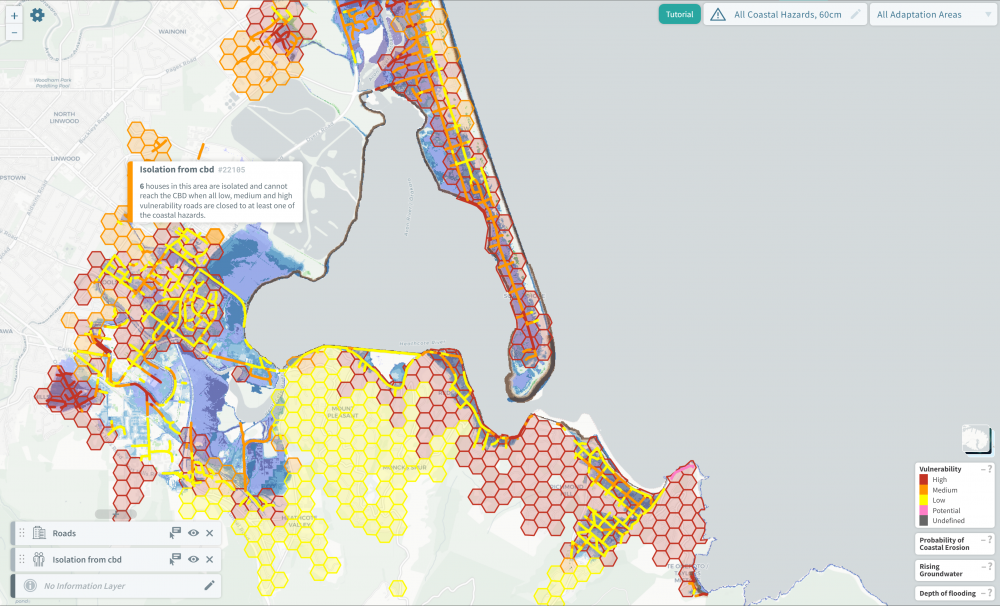Screen dimensions: 1000x606
Task: Expand the Rising Groundwater legend
Action: 981,567
